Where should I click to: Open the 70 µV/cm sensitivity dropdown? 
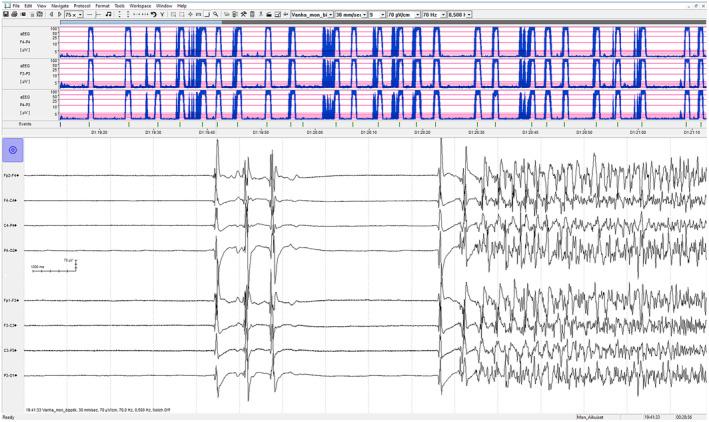click(412, 16)
